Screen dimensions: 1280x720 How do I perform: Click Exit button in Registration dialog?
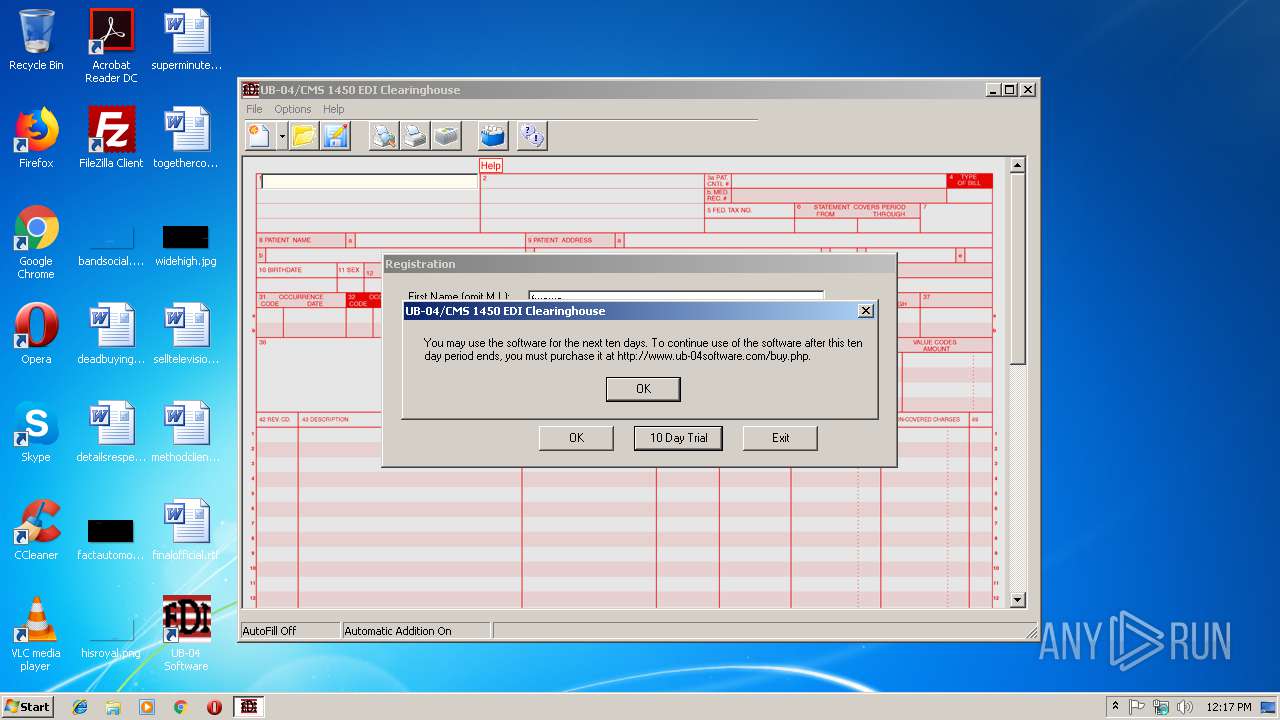[x=780, y=438]
